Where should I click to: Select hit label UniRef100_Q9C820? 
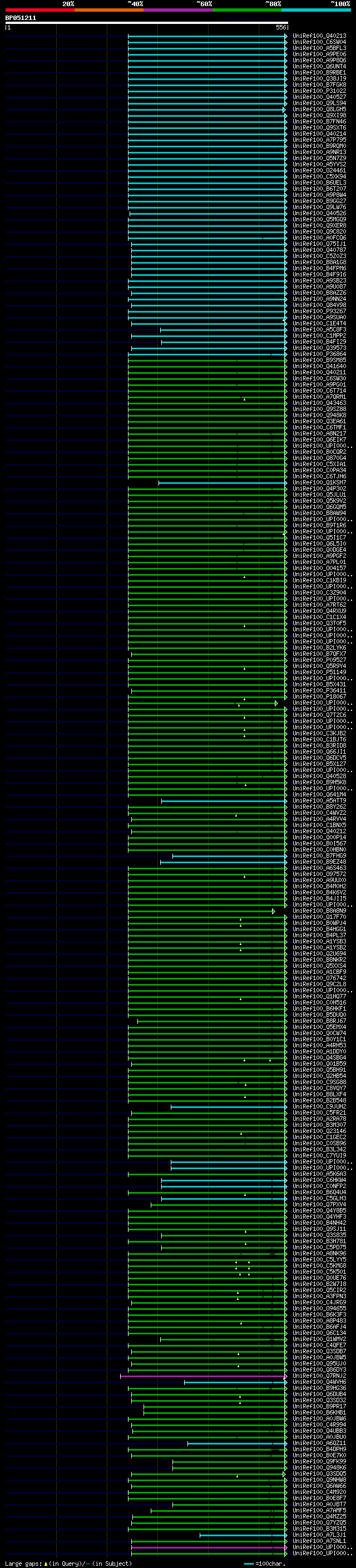point(319,231)
